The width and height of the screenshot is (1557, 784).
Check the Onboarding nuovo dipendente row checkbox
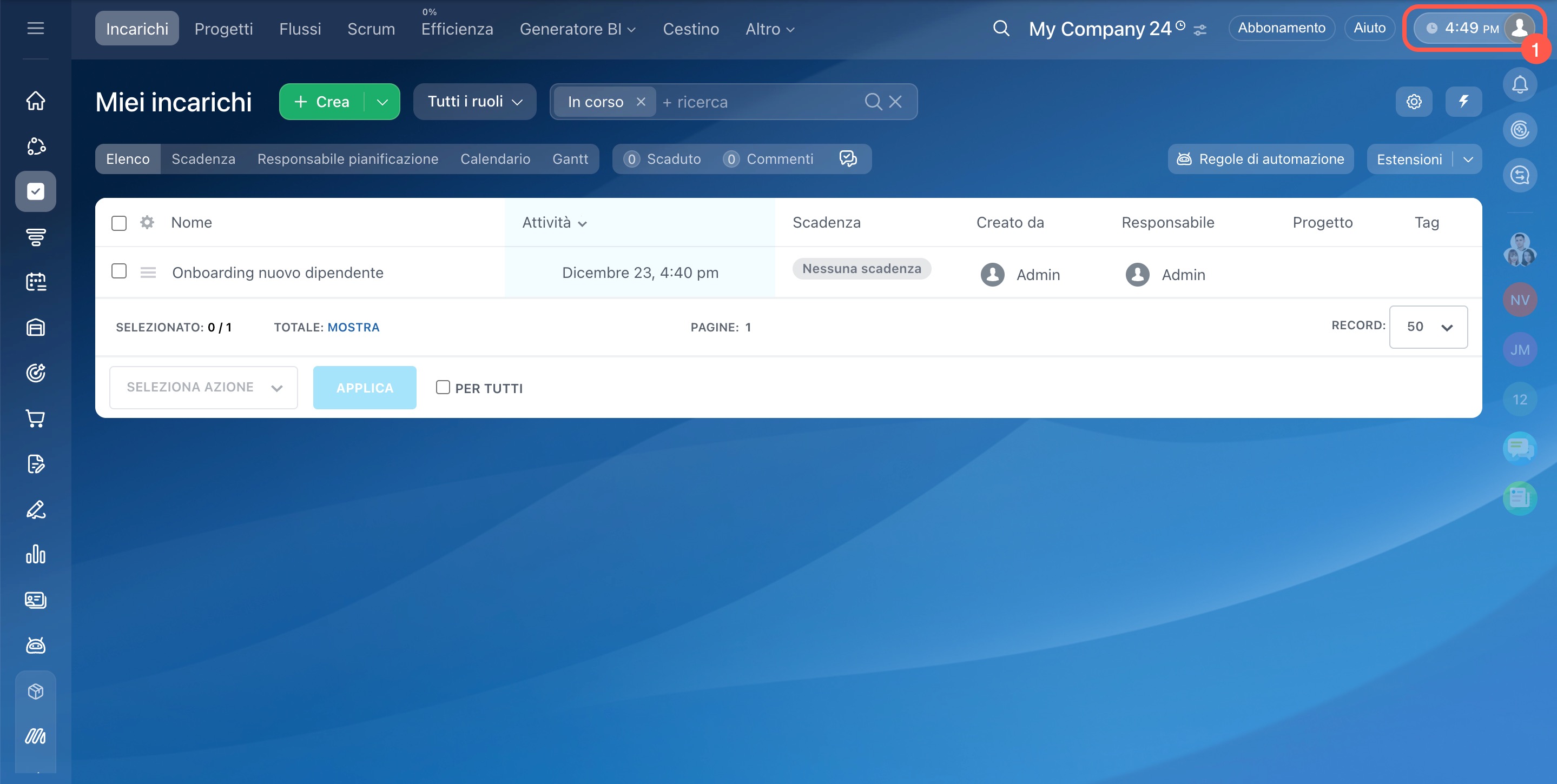[119, 271]
